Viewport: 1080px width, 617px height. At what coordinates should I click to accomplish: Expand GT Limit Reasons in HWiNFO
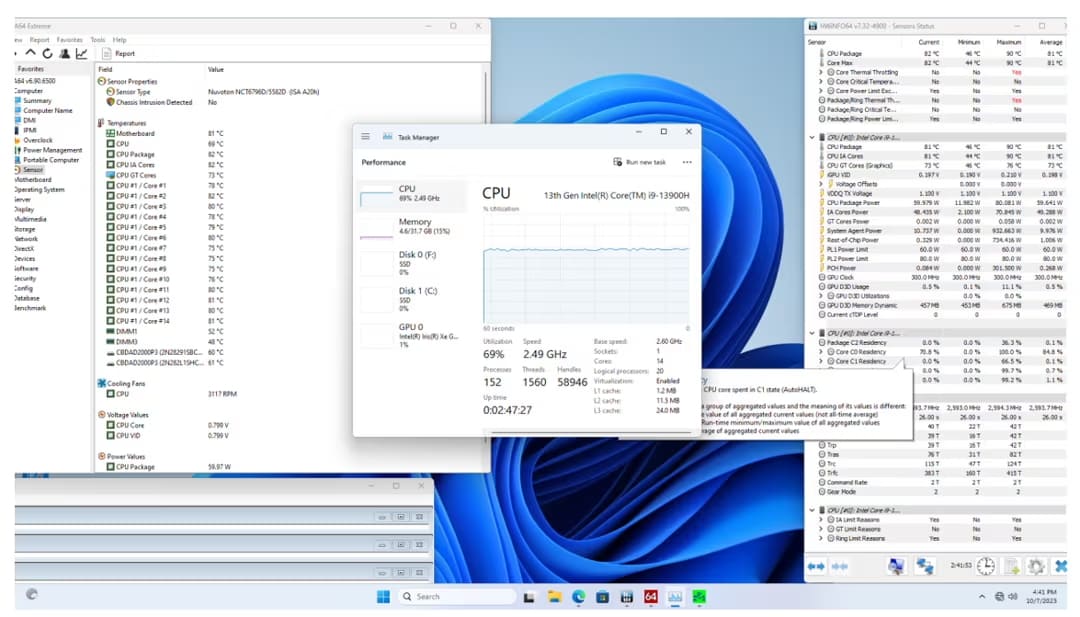point(820,530)
